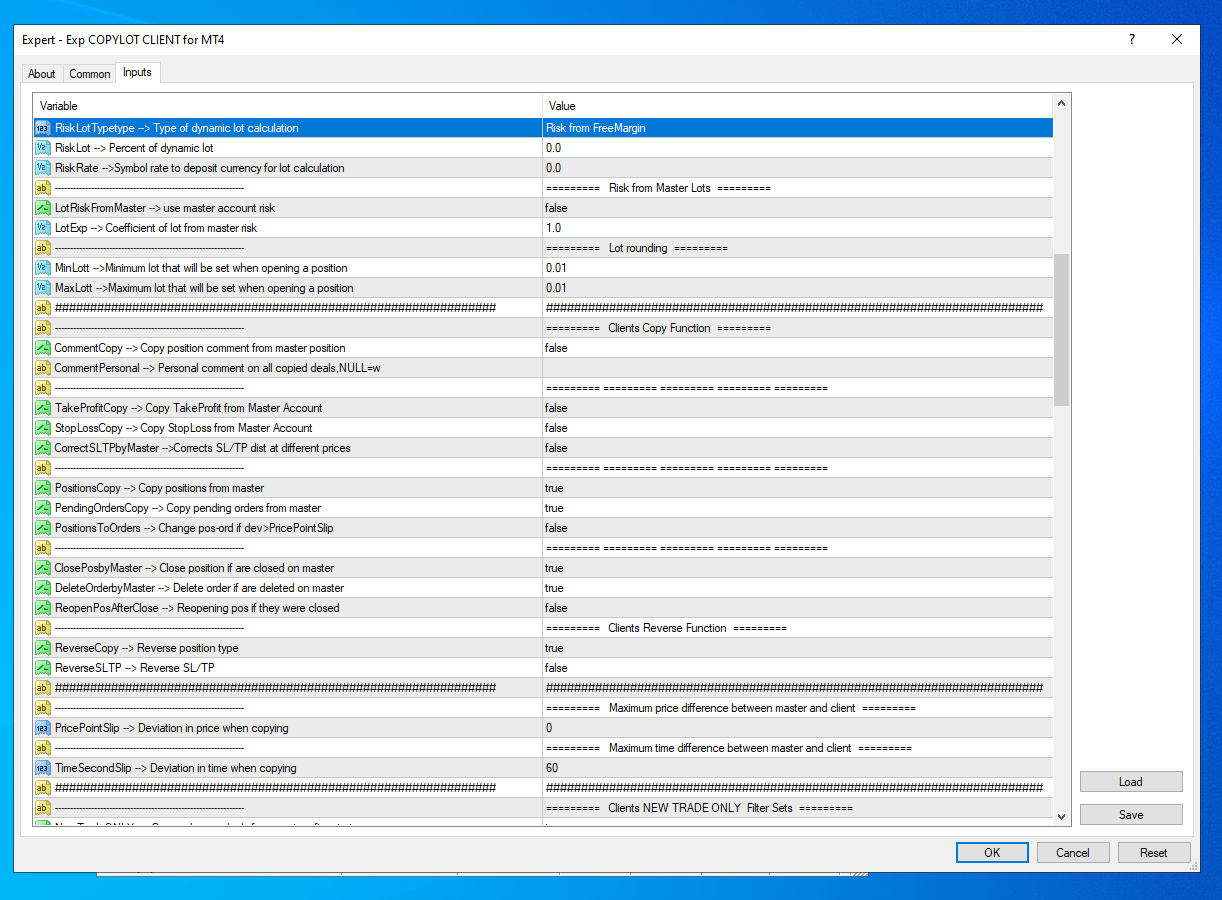
Task: Open RiskLotTypetype value Risk from FreeMargin
Action: click(x=797, y=128)
